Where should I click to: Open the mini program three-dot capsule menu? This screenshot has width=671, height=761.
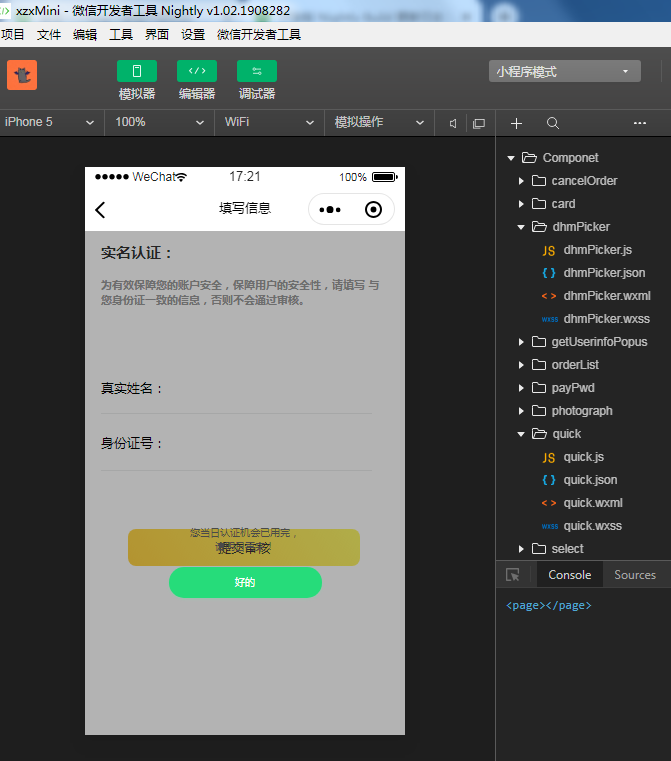tap(330, 210)
